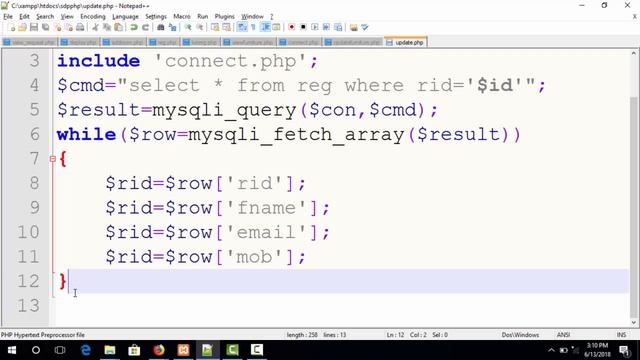Select the update.php tab

405,42
